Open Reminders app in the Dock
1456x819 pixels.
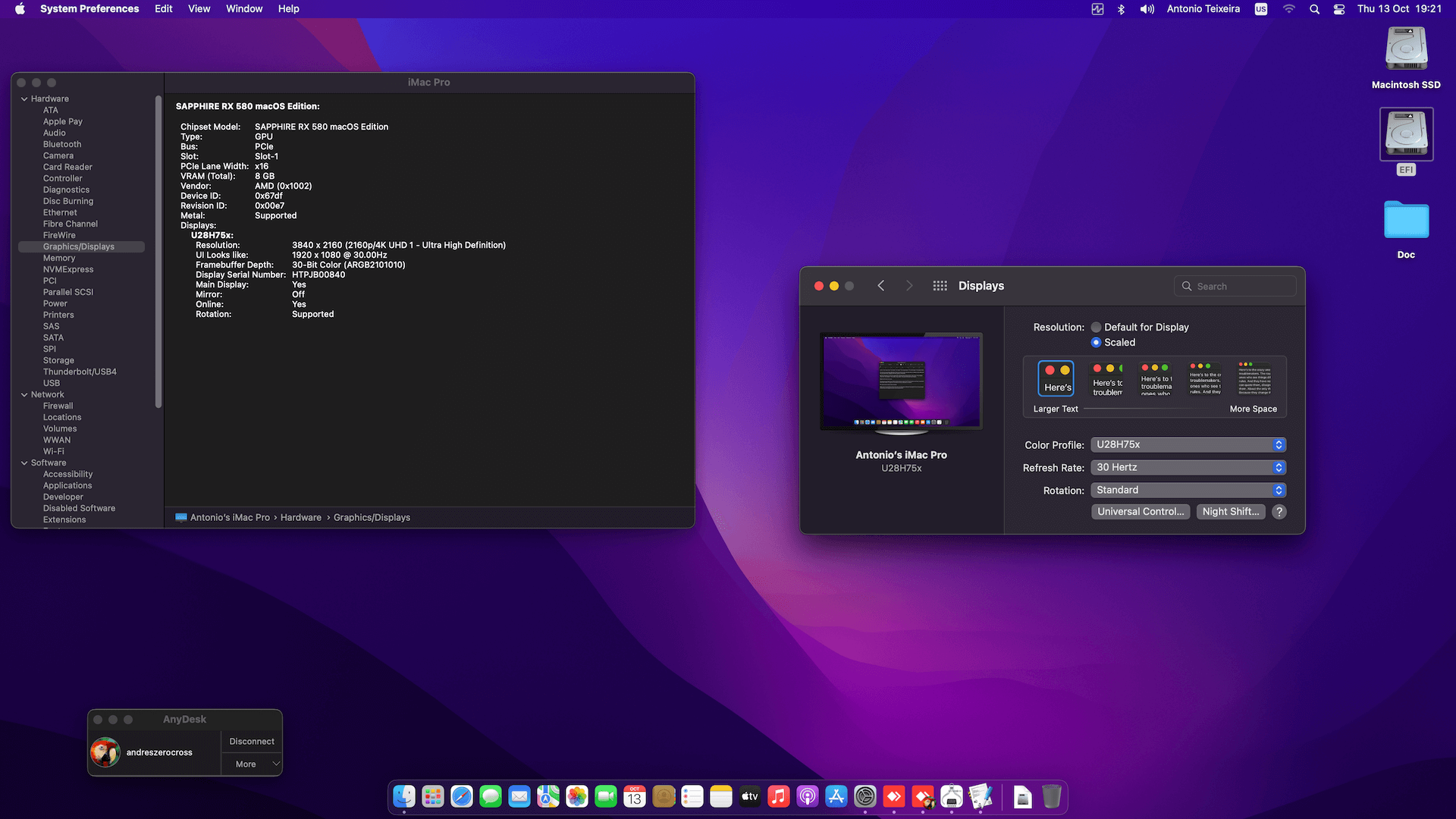(692, 796)
